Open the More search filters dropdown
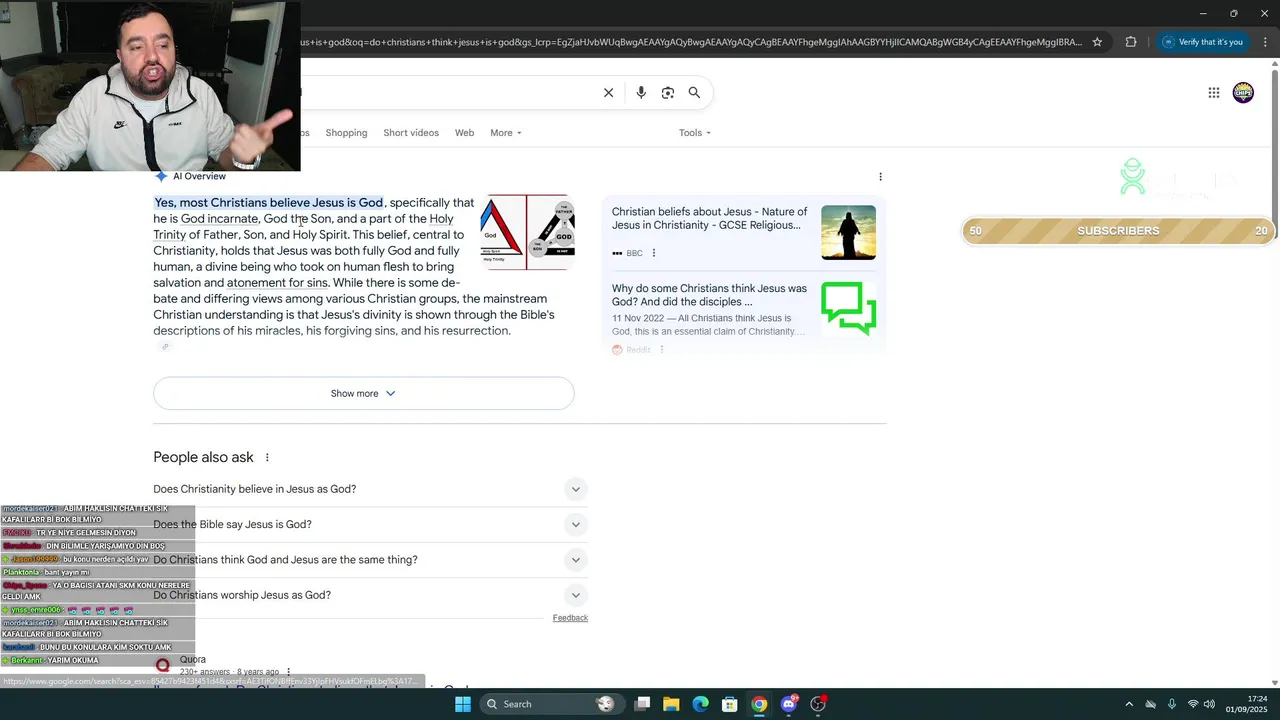Viewport: 1280px width, 720px height. pos(506,133)
